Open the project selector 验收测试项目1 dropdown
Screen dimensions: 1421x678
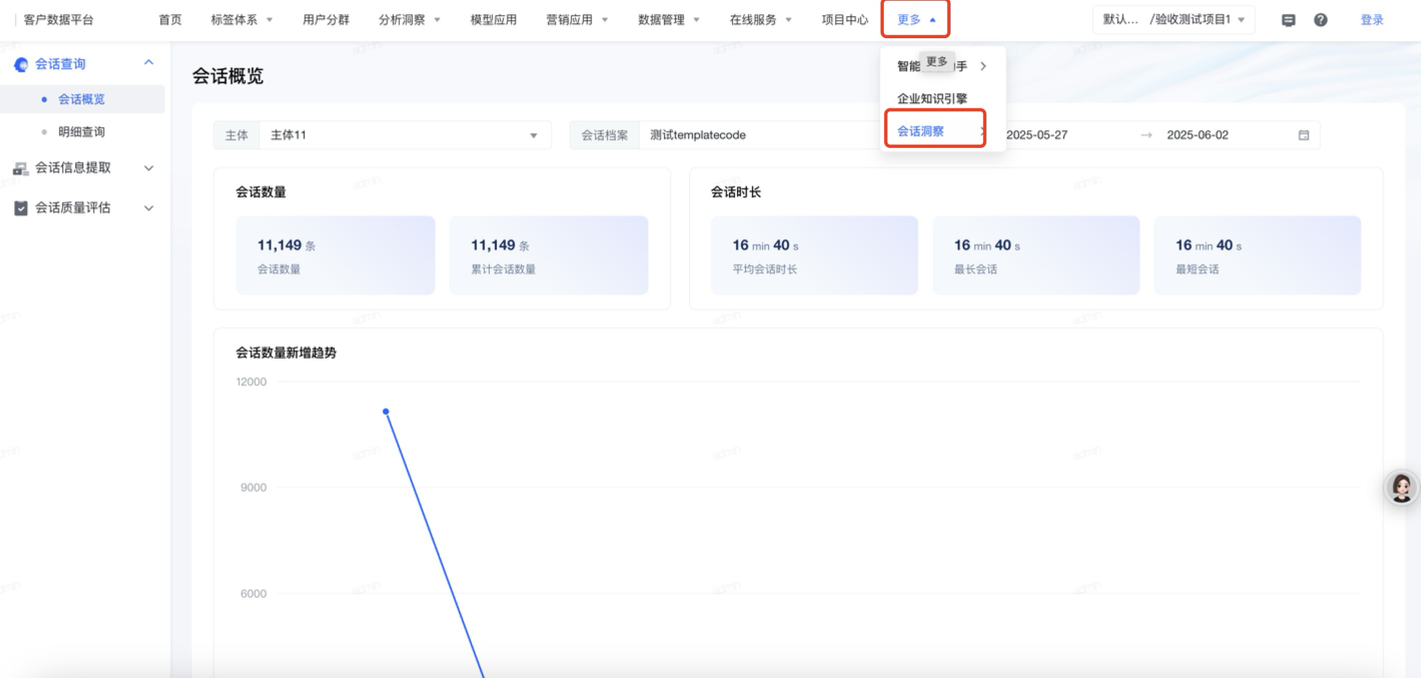pyautogui.click(x=1174, y=20)
